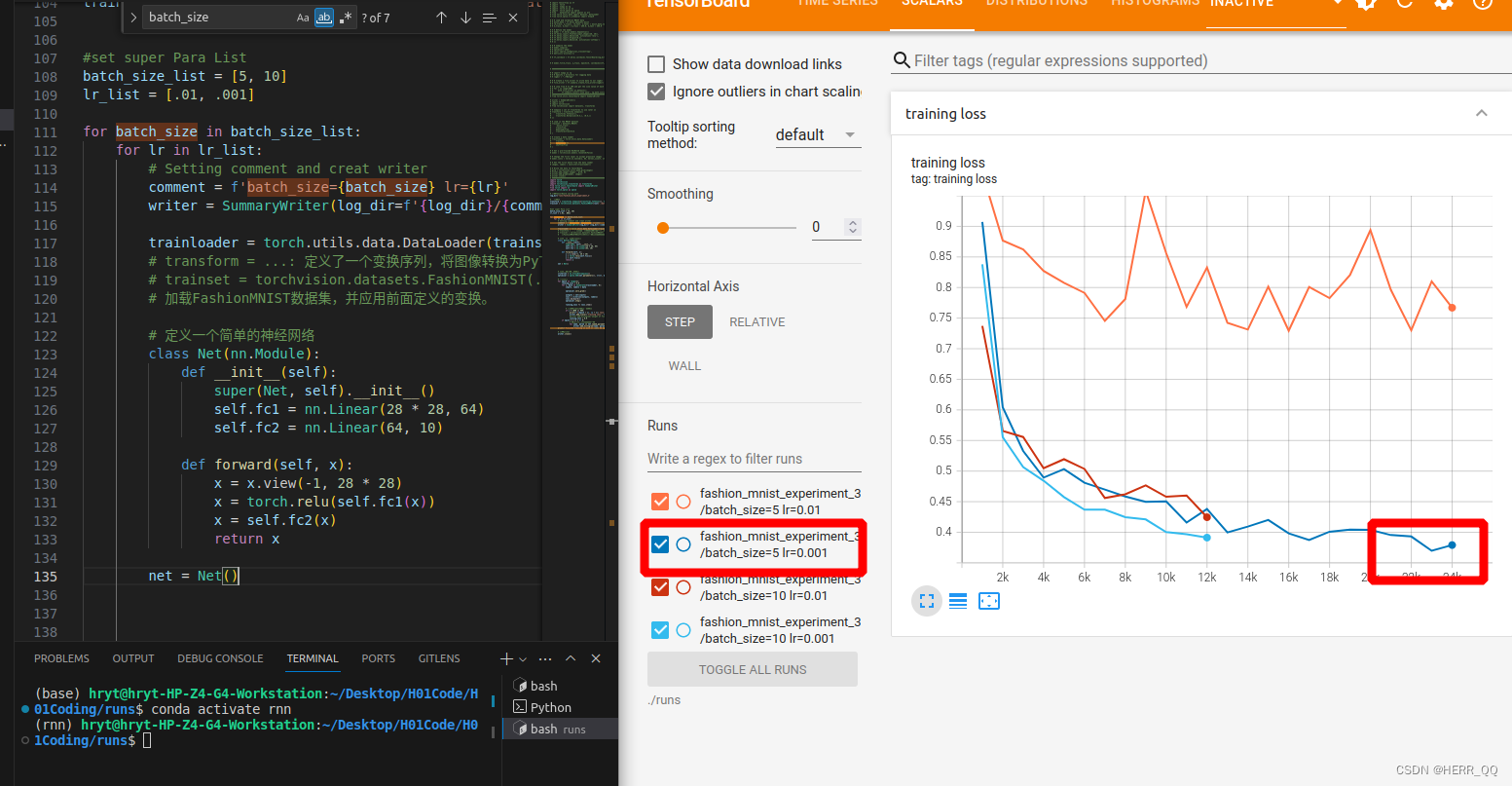
Task: Uncheck run batch_size=5 lr=0.01
Action: 660,502
